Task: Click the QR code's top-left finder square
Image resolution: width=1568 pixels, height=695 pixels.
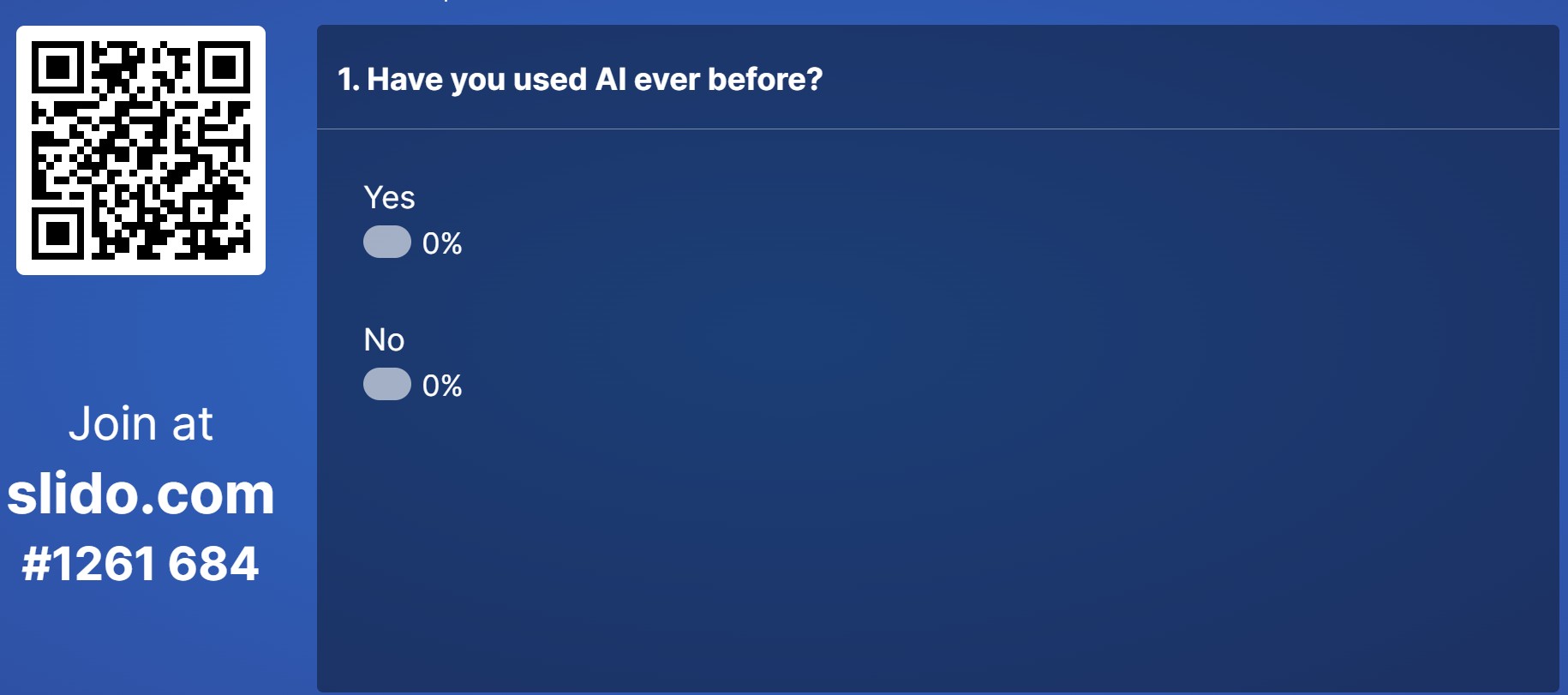Action: (x=57, y=67)
